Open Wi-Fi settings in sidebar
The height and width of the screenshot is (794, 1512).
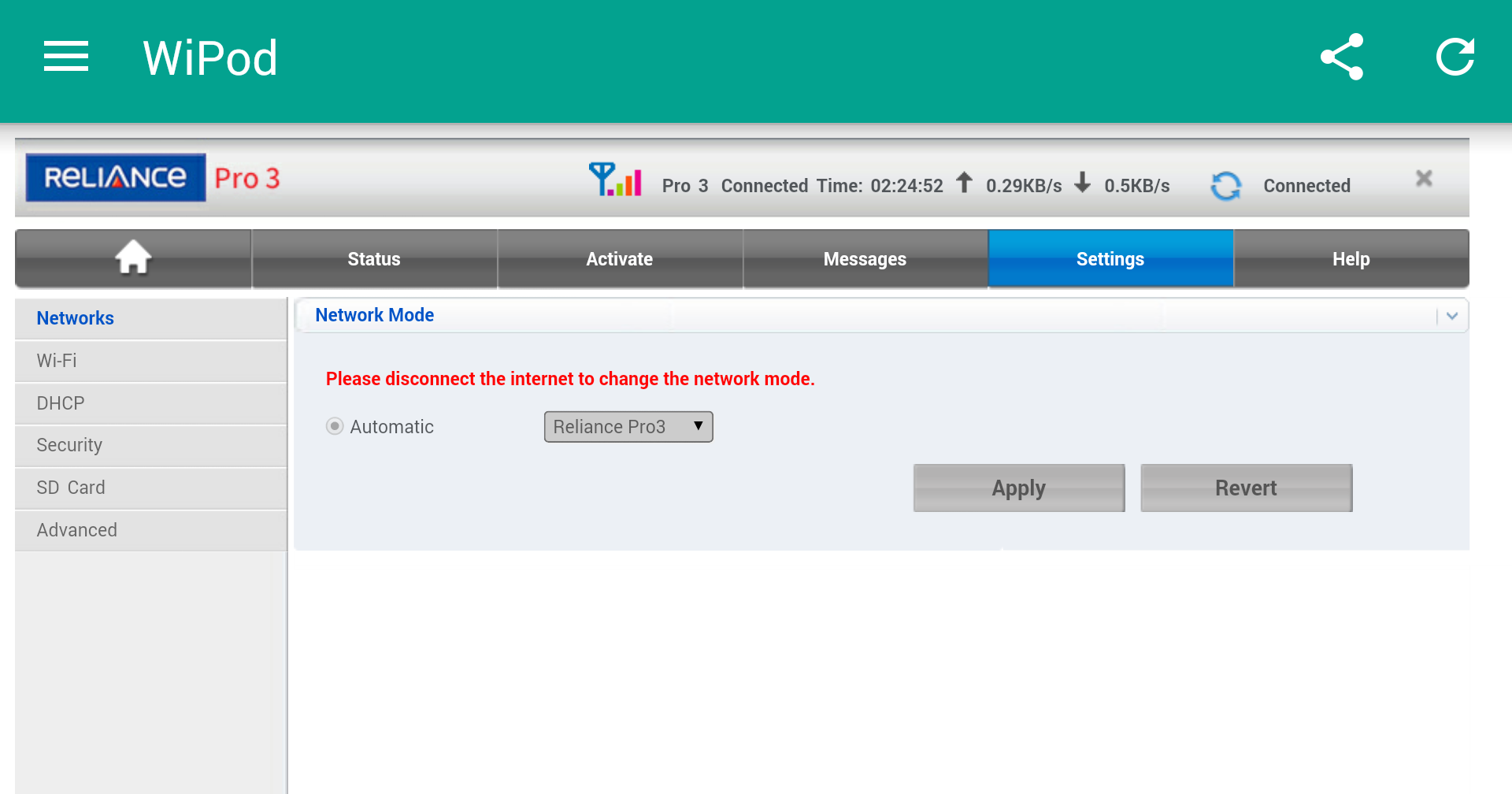[150, 361]
